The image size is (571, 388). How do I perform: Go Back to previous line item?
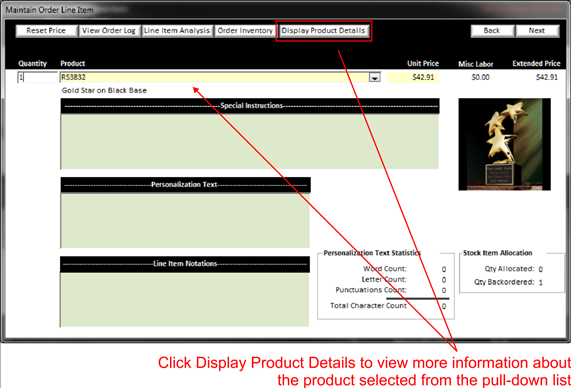[492, 31]
